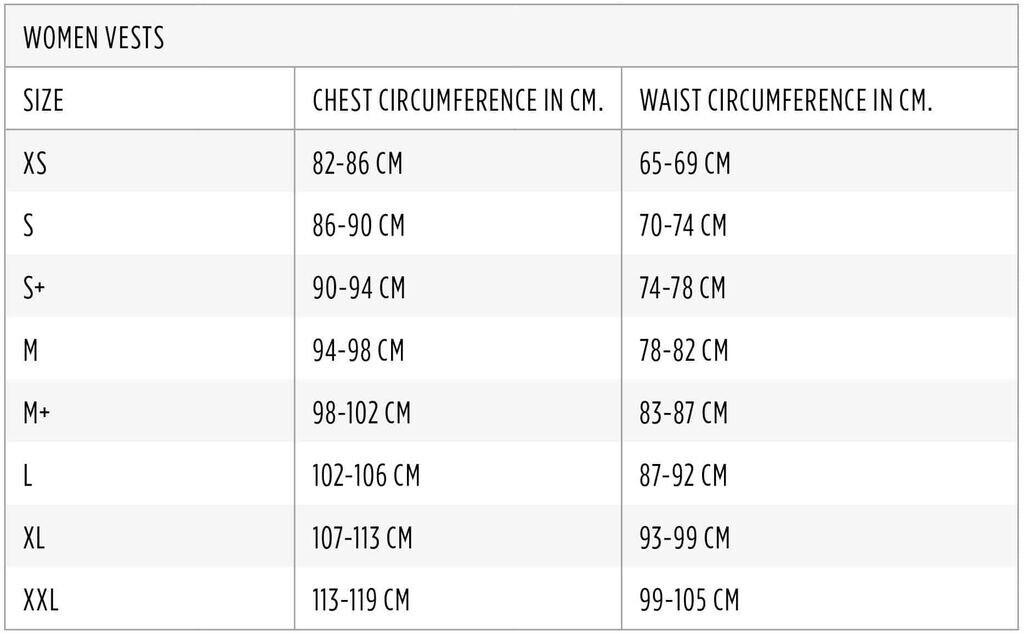Click the 102-106 CM chest value
Screen dimensions: 1024x634
click(366, 476)
